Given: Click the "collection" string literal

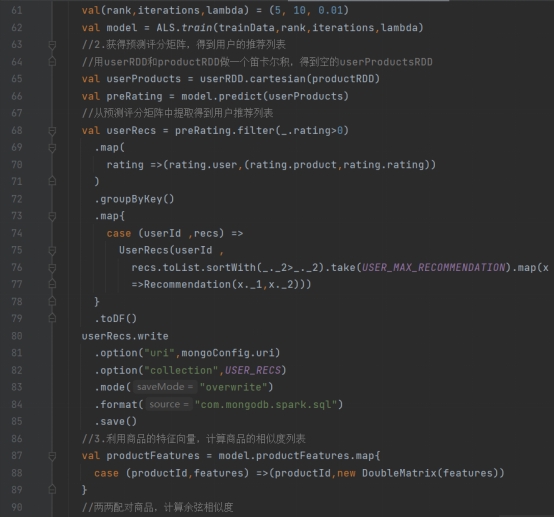Looking at the screenshot, I should point(181,370).
